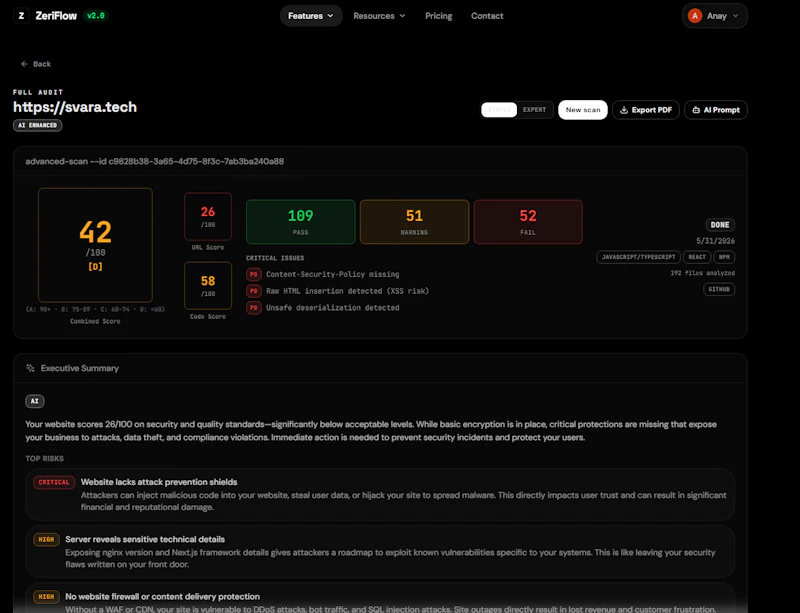
Task: Open No website firewall risk item
Action: pos(380,598)
